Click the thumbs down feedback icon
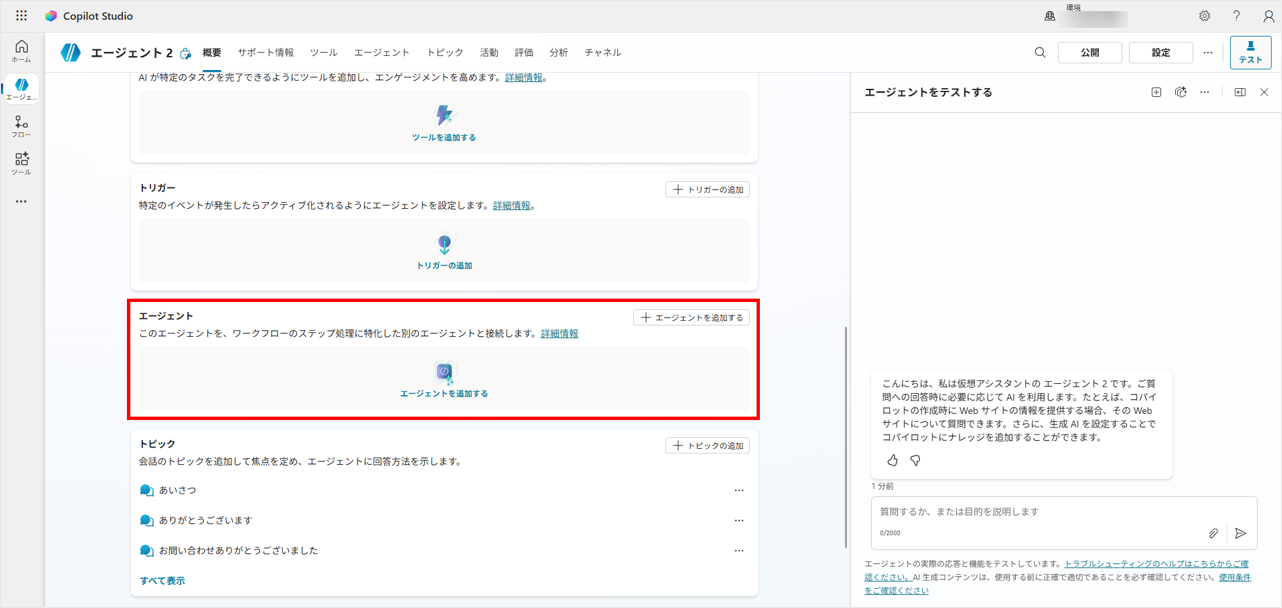Screen dimensions: 1282x608 click(915, 460)
